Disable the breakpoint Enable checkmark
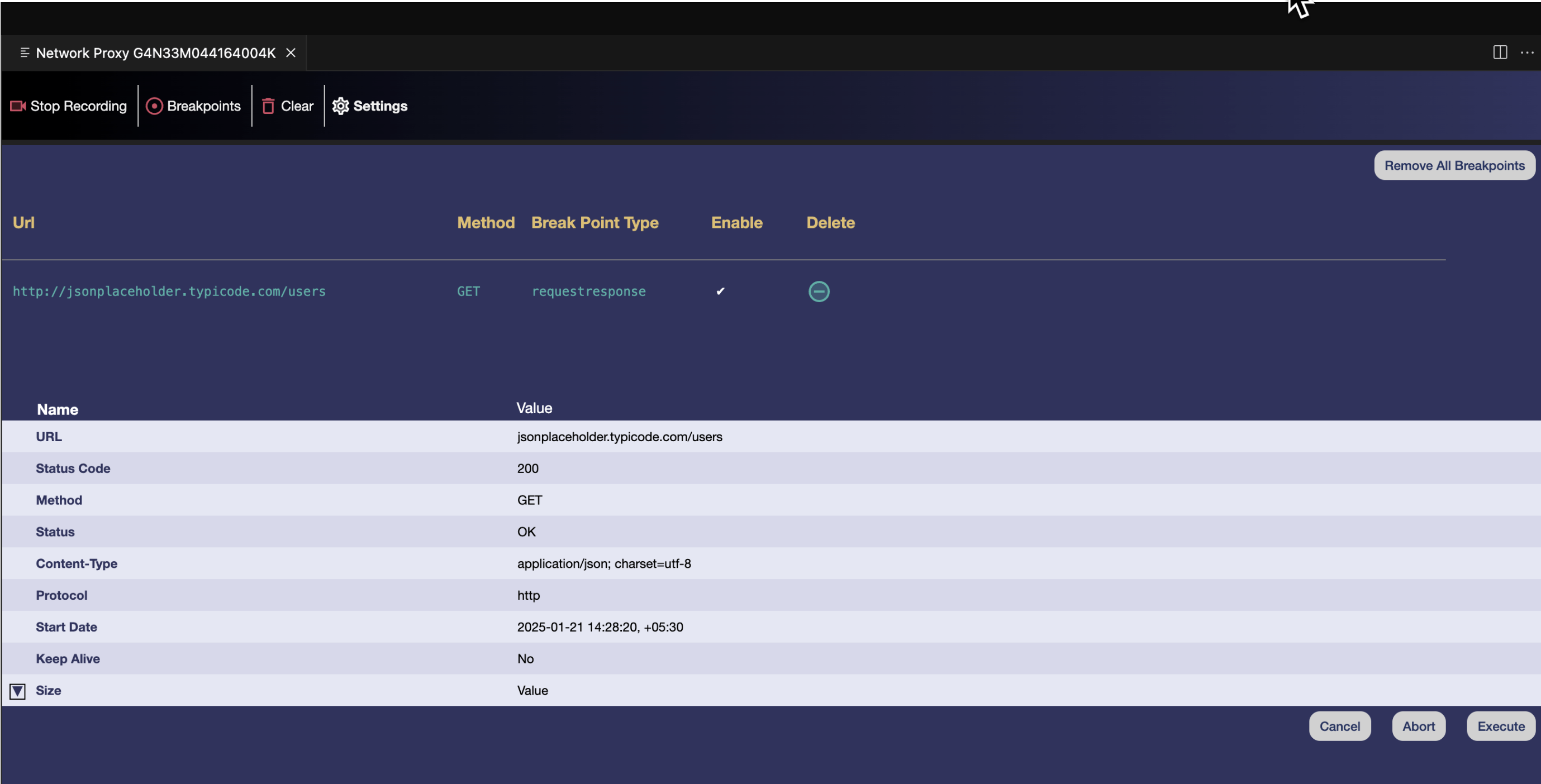1541x784 pixels. [720, 291]
